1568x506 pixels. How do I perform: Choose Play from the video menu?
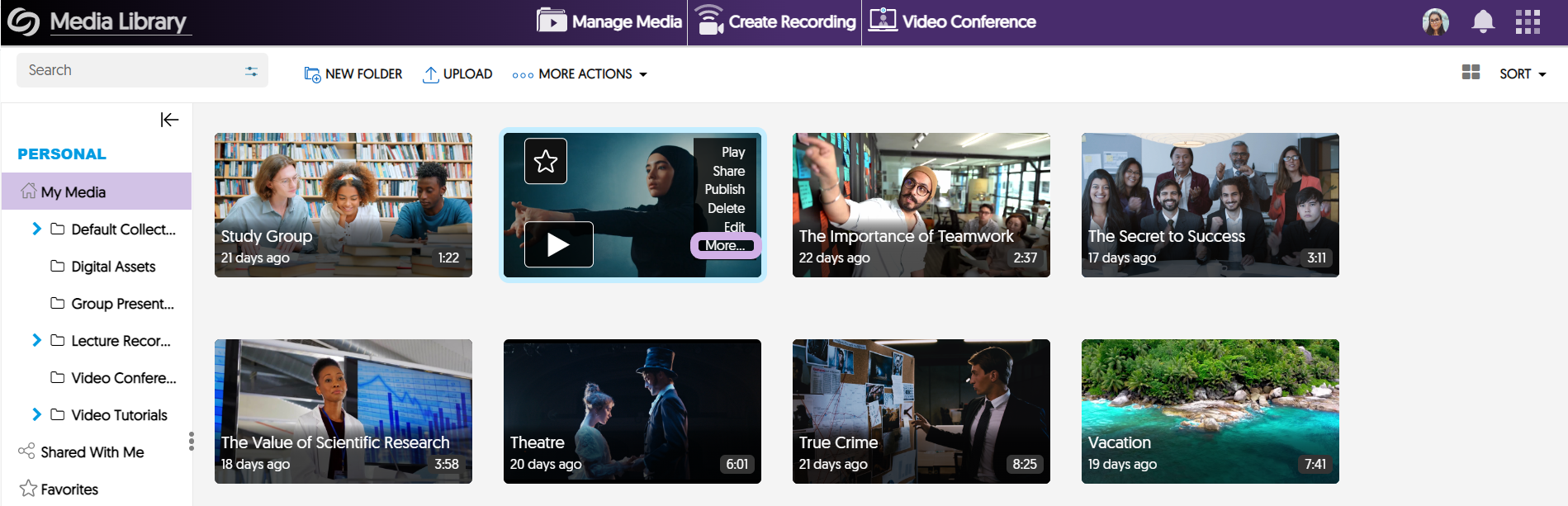(x=733, y=152)
